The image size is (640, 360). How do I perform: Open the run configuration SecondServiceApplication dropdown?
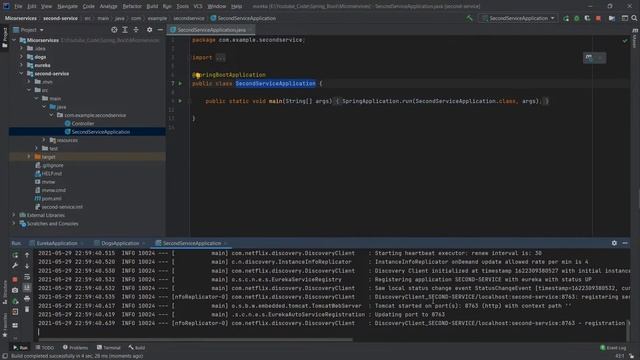tap(518, 18)
